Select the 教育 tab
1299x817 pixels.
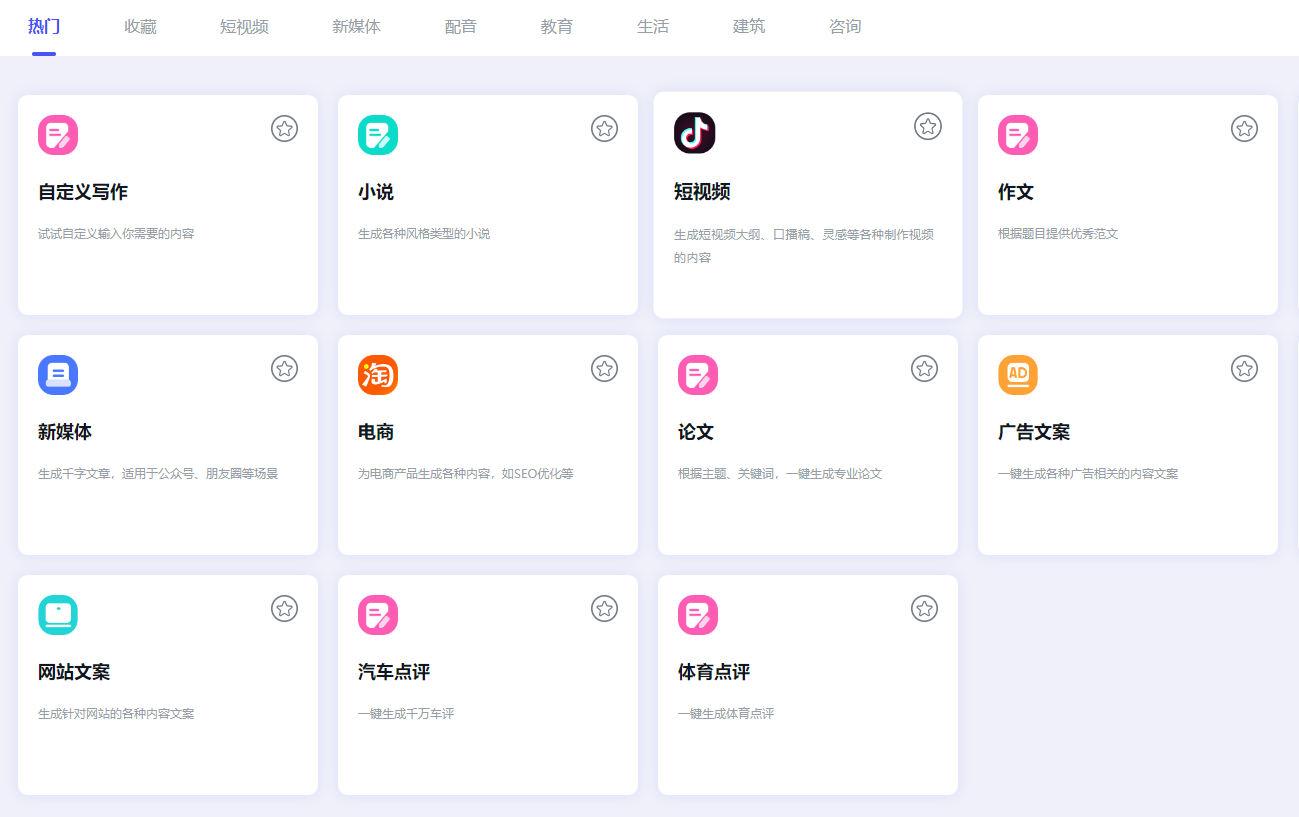pyautogui.click(x=556, y=27)
